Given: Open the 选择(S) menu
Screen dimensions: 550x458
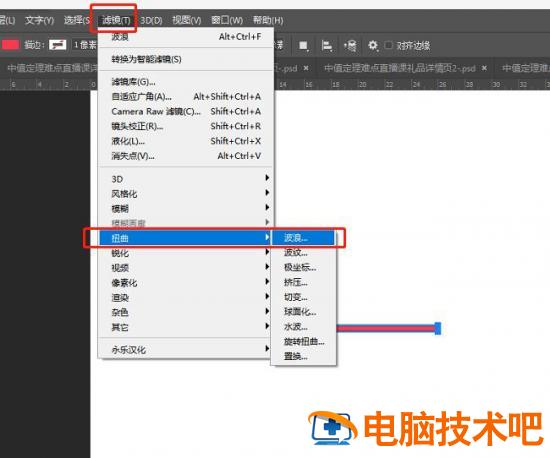Looking at the screenshot, I should tap(77, 20).
